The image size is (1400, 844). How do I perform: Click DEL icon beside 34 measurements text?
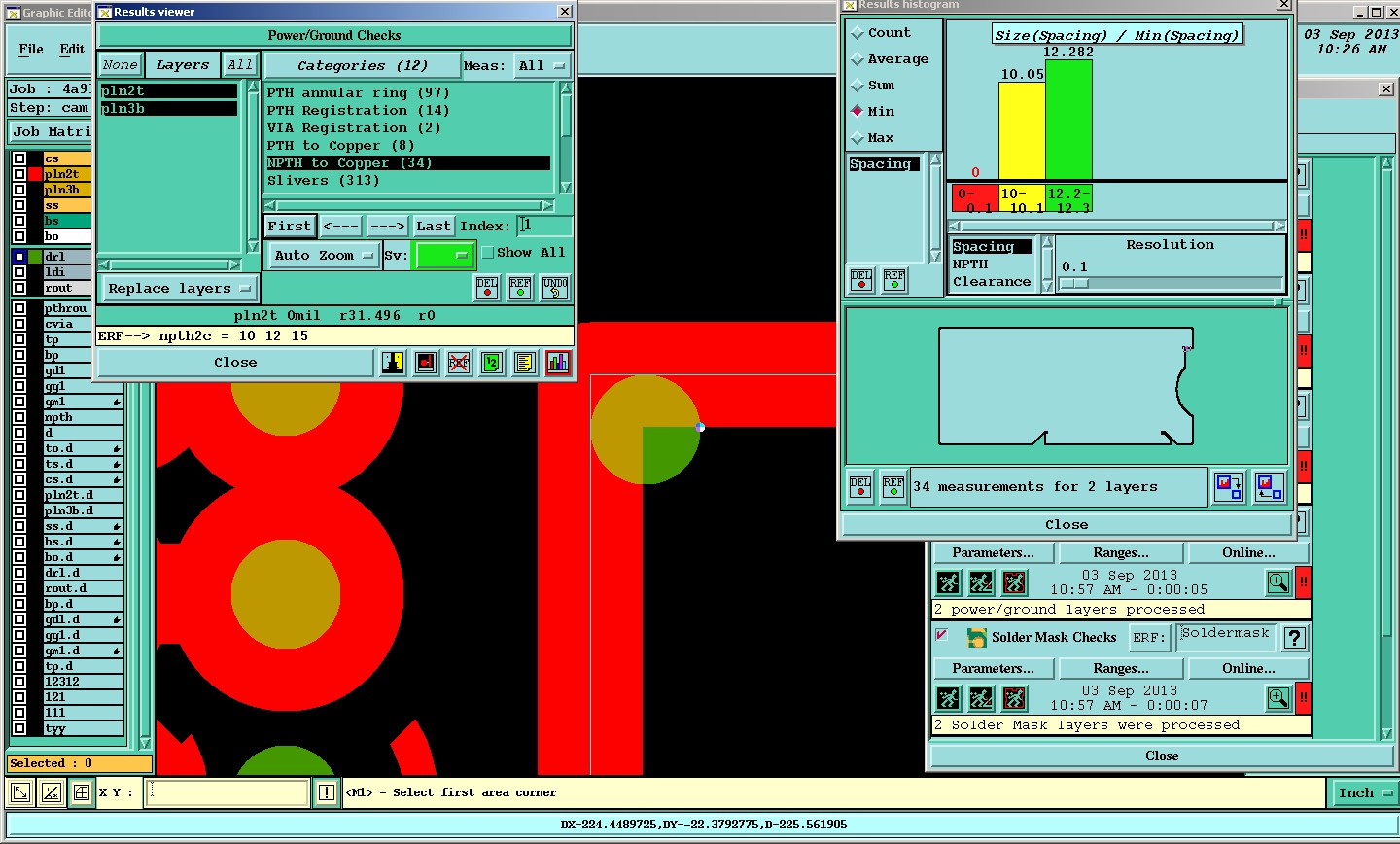860,486
